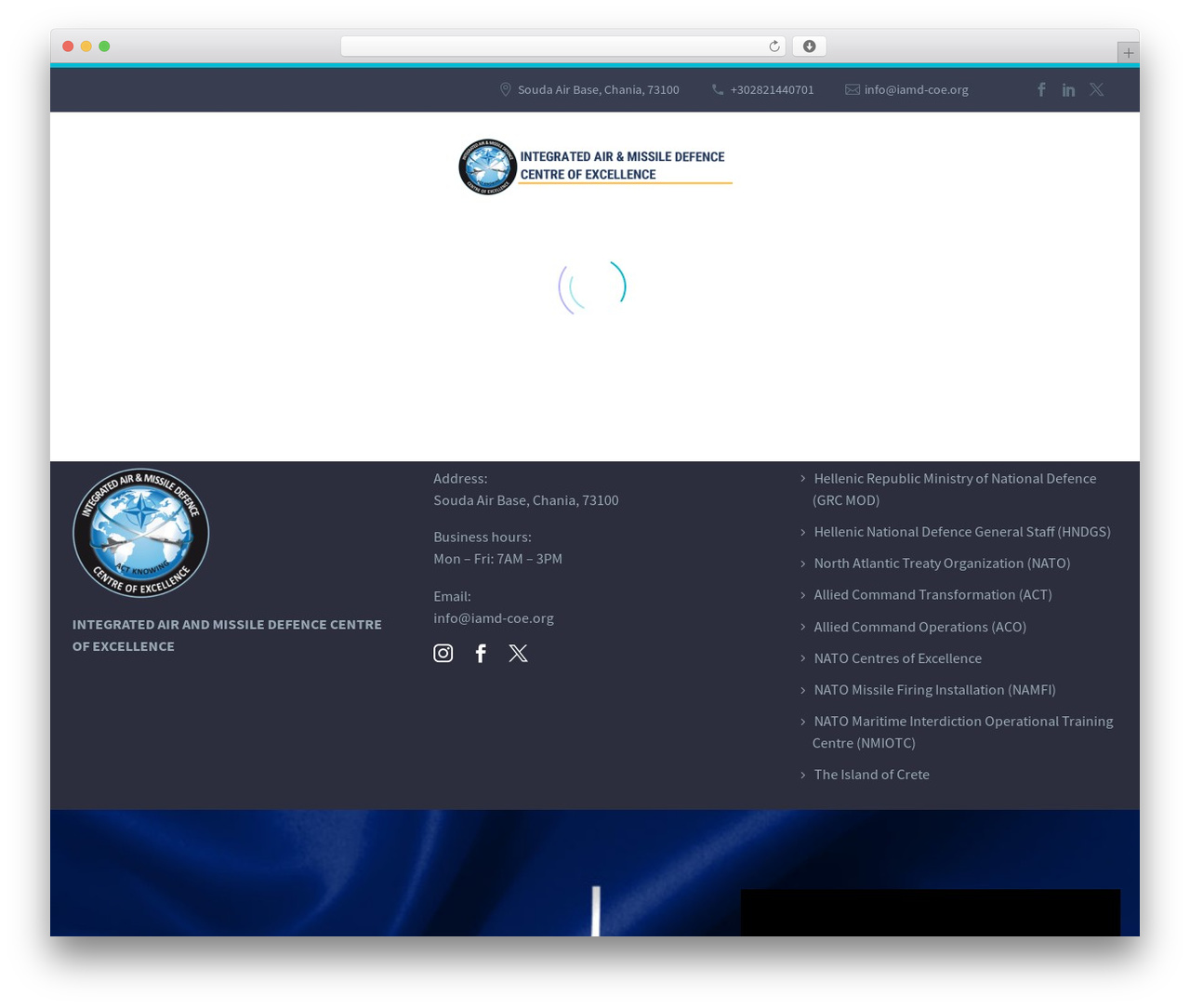
Task: Click the 'Business hours:' label
Action: coord(483,537)
